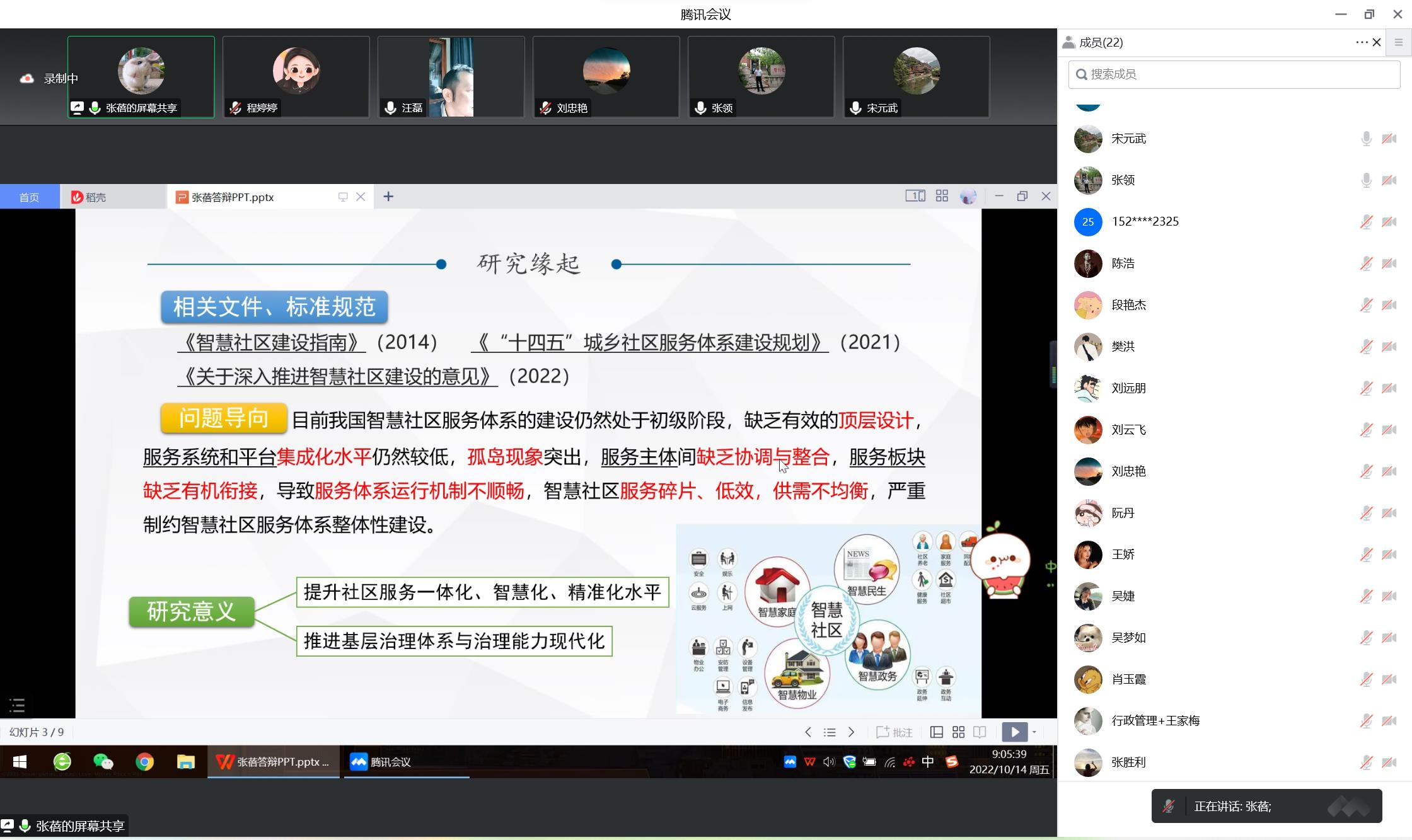Screen dimensions: 1412x840
Task: Switch to slide sorter grid view
Action: point(958,732)
